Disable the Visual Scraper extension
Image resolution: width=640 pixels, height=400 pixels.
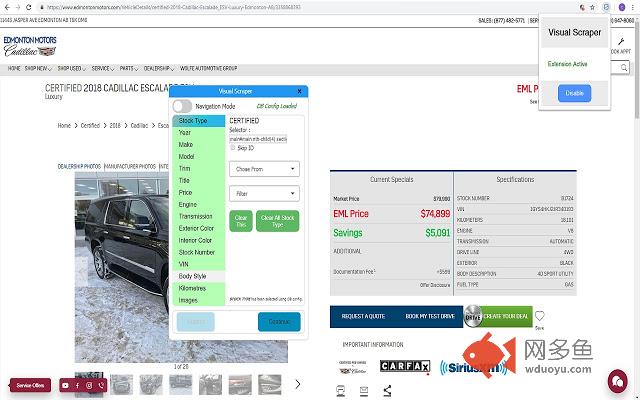(574, 93)
